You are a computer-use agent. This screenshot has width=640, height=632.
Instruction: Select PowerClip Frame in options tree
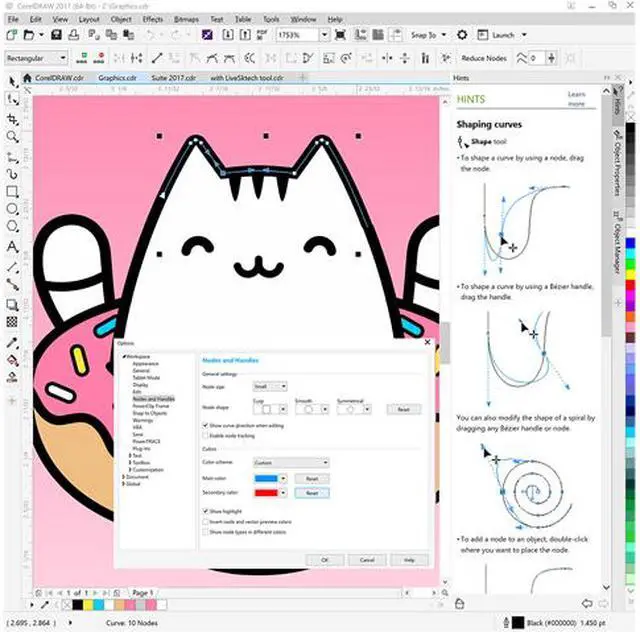coord(150,406)
